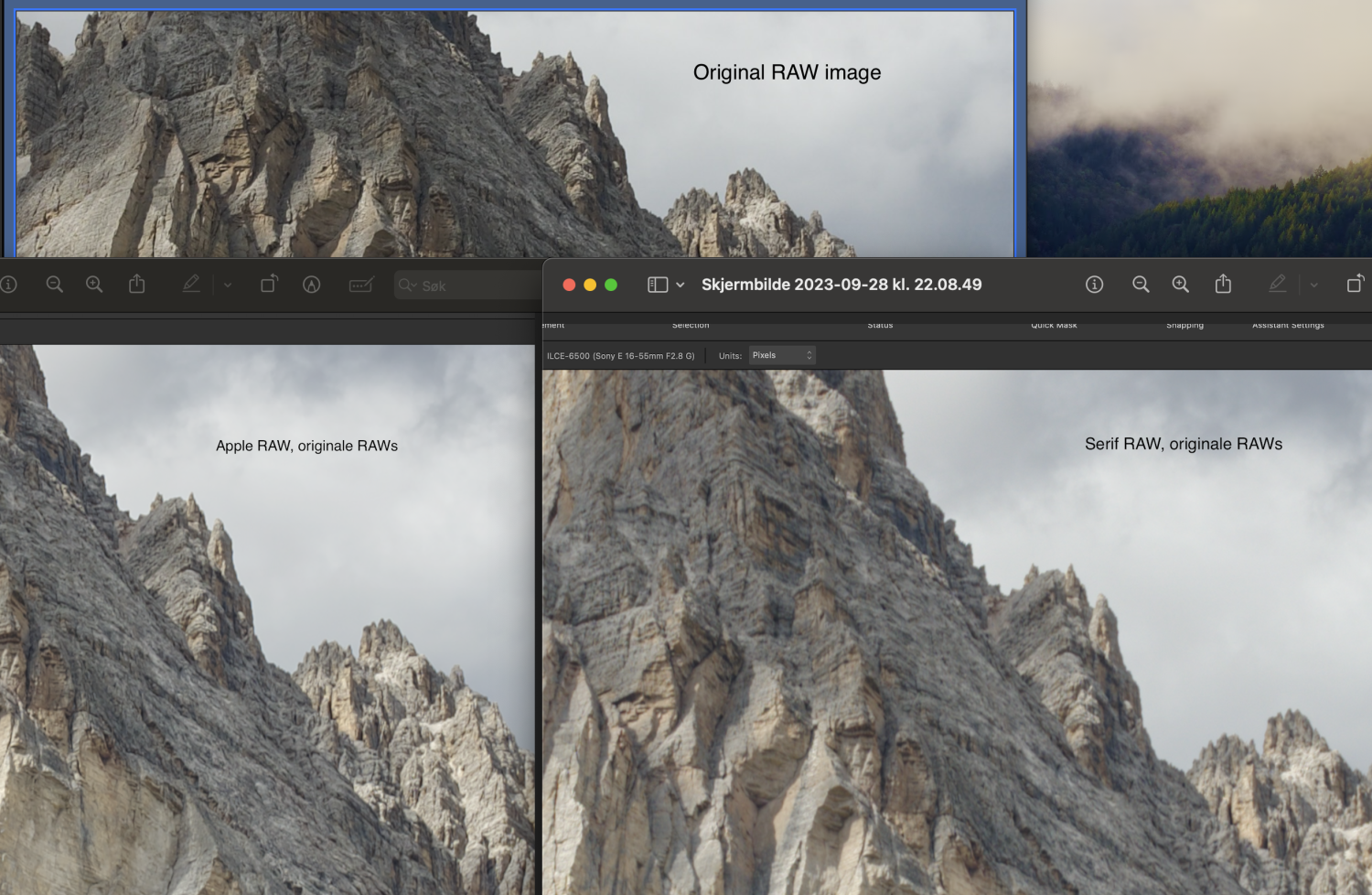Open the Units Pixels dropdown

tap(782, 355)
